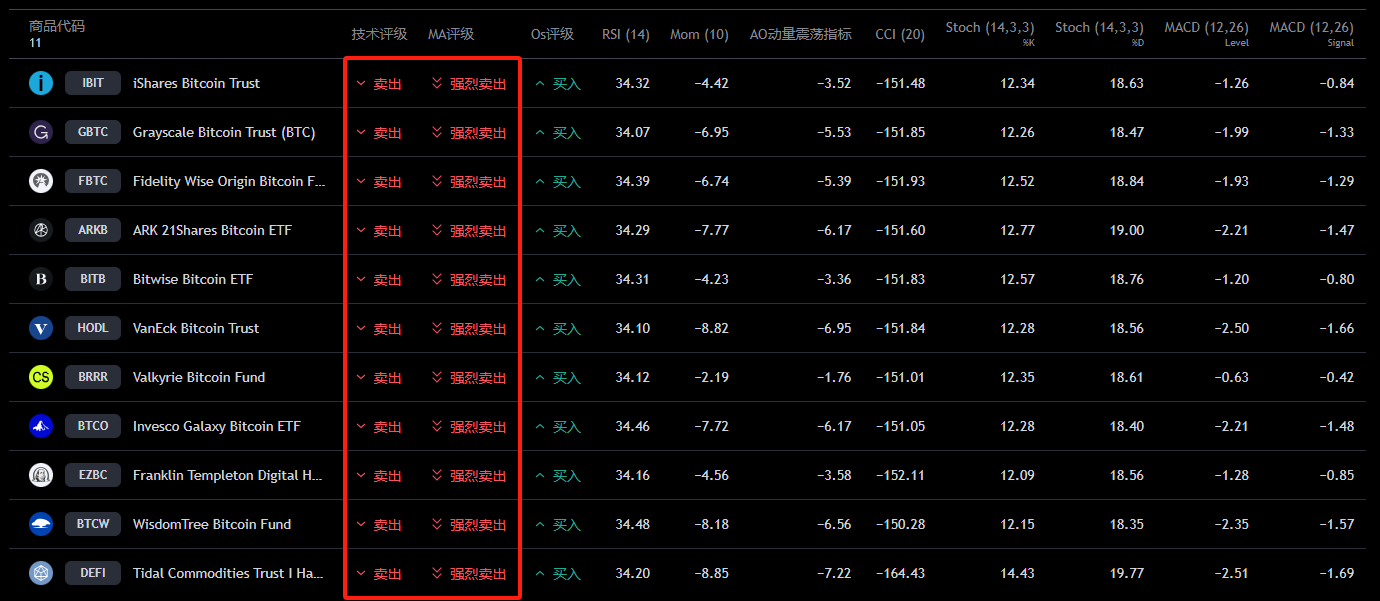Viewport: 1380px width, 601px height.
Task: Click BTCO's 买入 oscillator rating
Action: click(x=558, y=427)
